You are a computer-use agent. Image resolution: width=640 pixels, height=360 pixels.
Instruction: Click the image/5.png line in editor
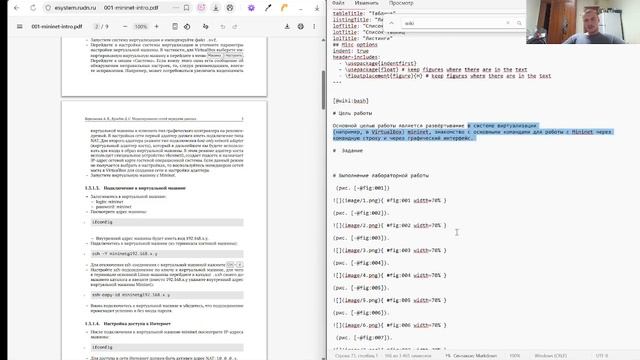389,300
